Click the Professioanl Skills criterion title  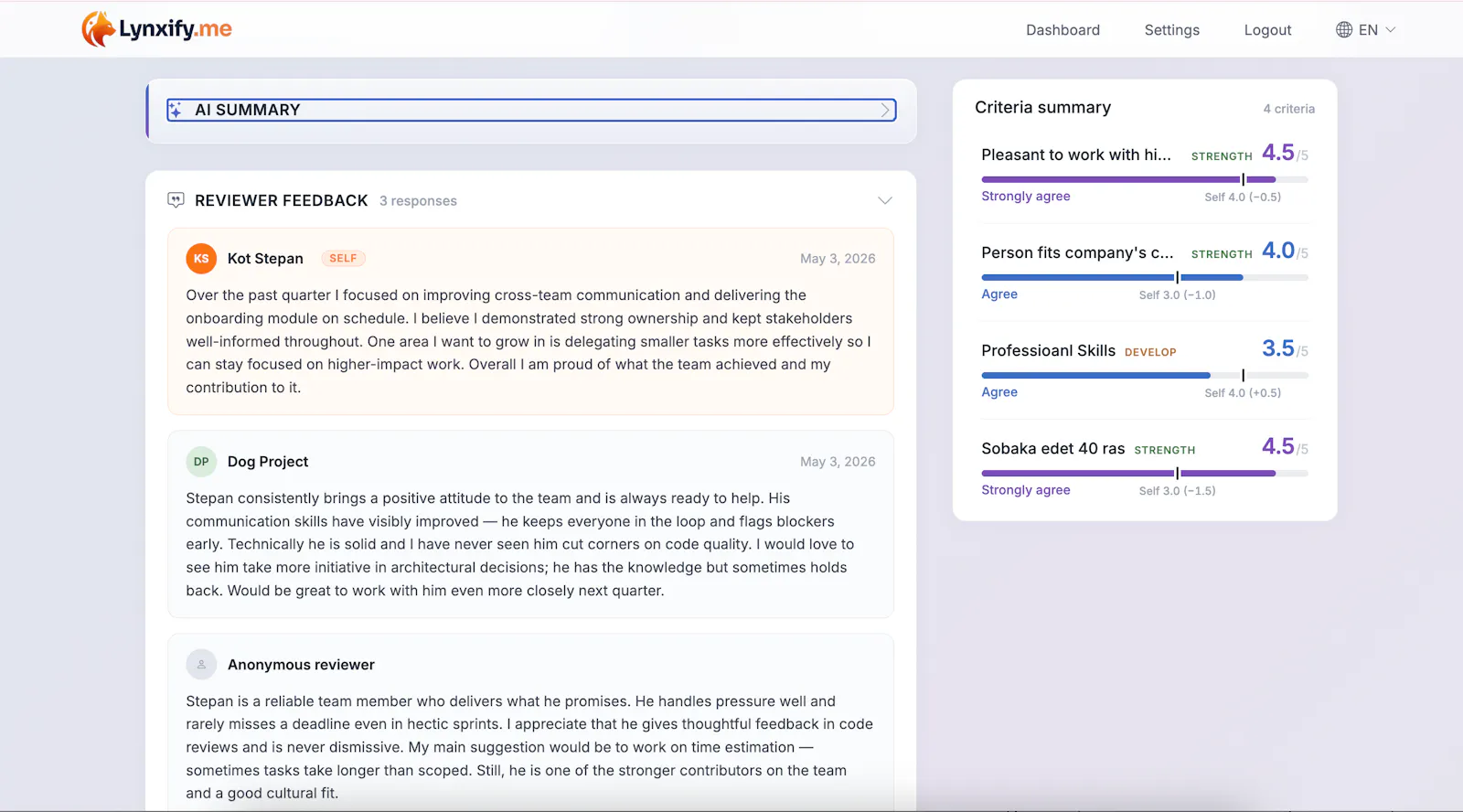(1048, 351)
